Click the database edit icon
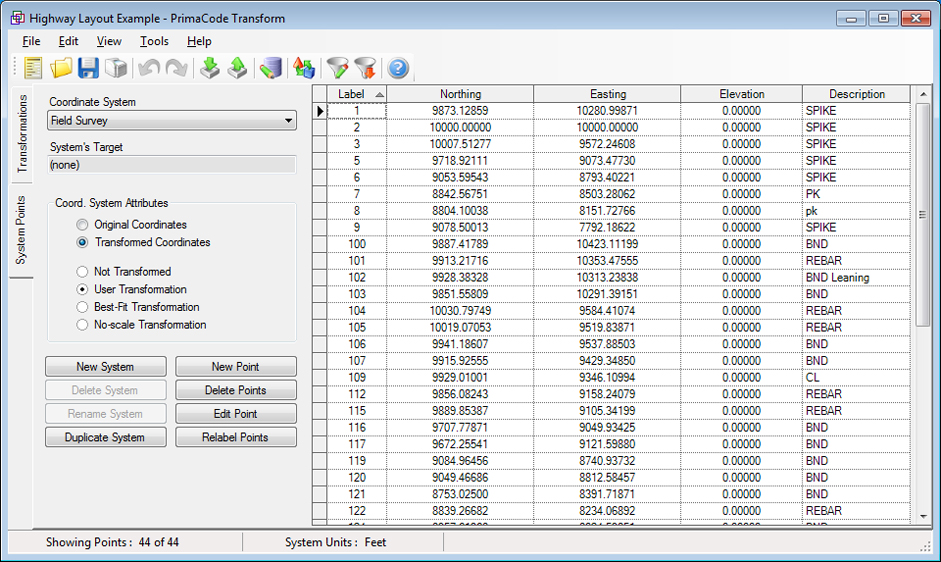The image size is (941, 562). (271, 68)
